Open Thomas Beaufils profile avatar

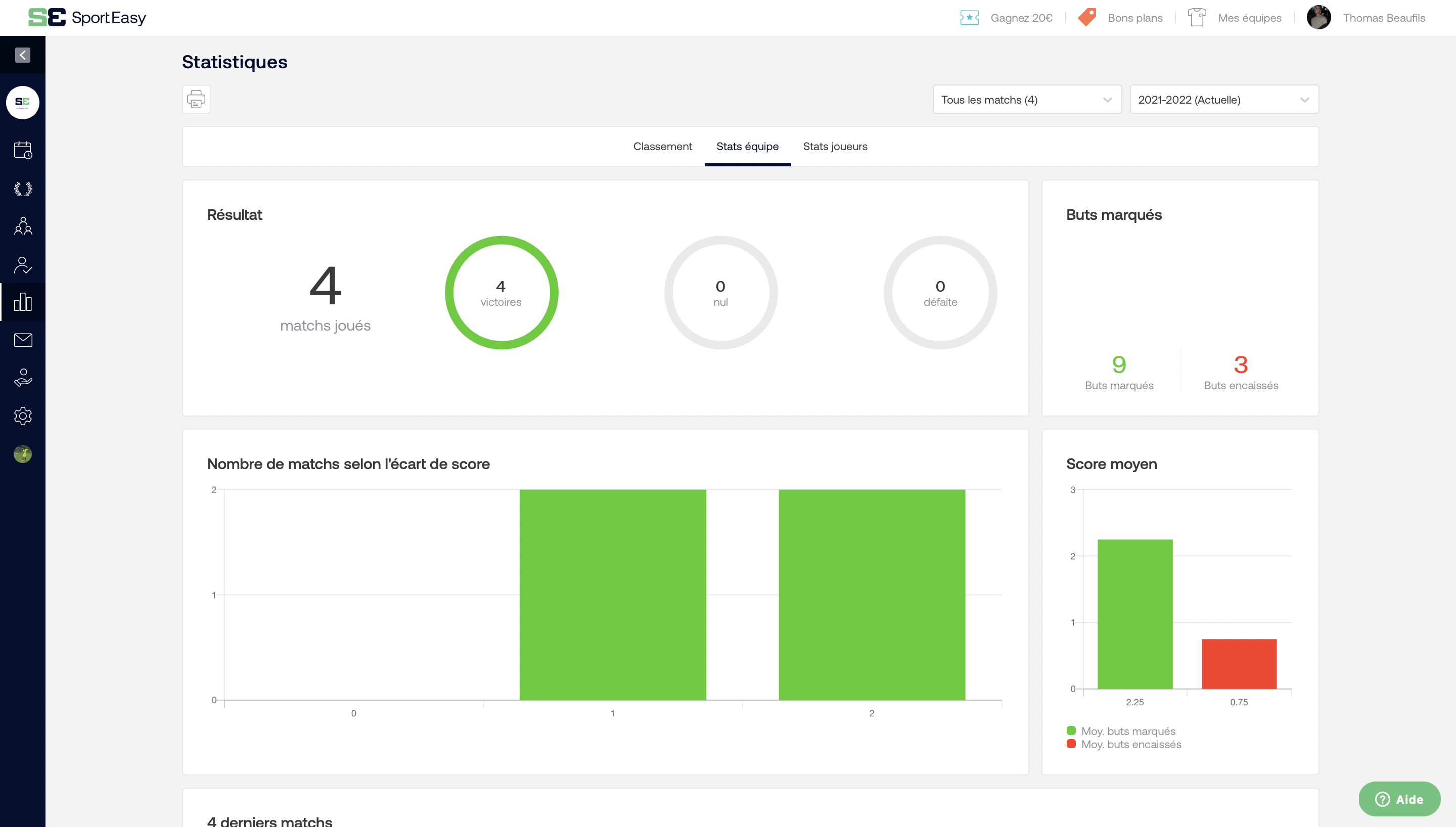pyautogui.click(x=1318, y=17)
